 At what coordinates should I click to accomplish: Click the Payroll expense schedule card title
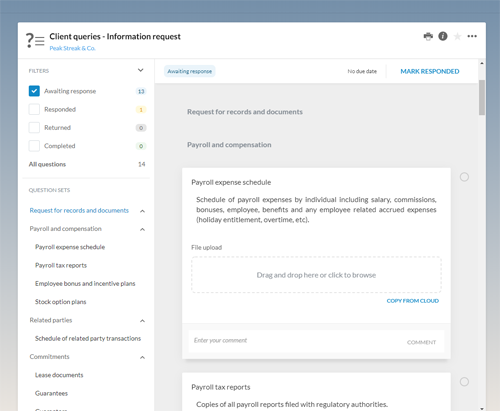[x=231, y=182]
